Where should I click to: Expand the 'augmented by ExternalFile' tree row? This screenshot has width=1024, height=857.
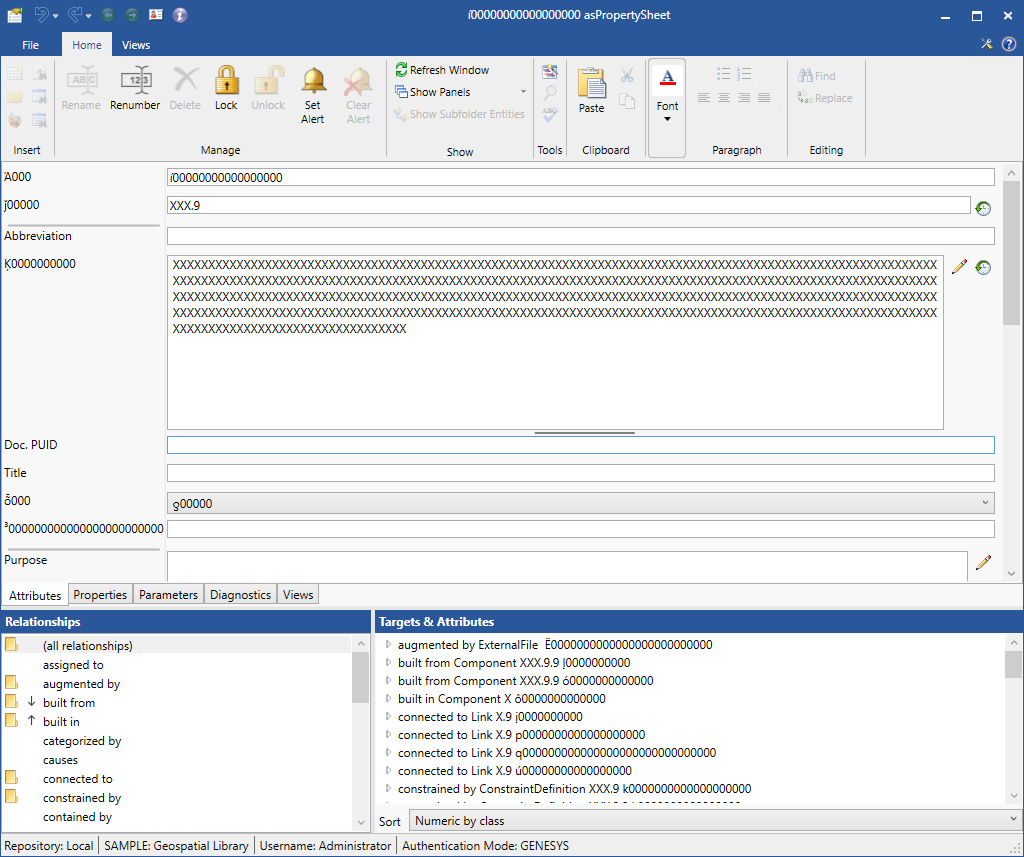tap(389, 645)
